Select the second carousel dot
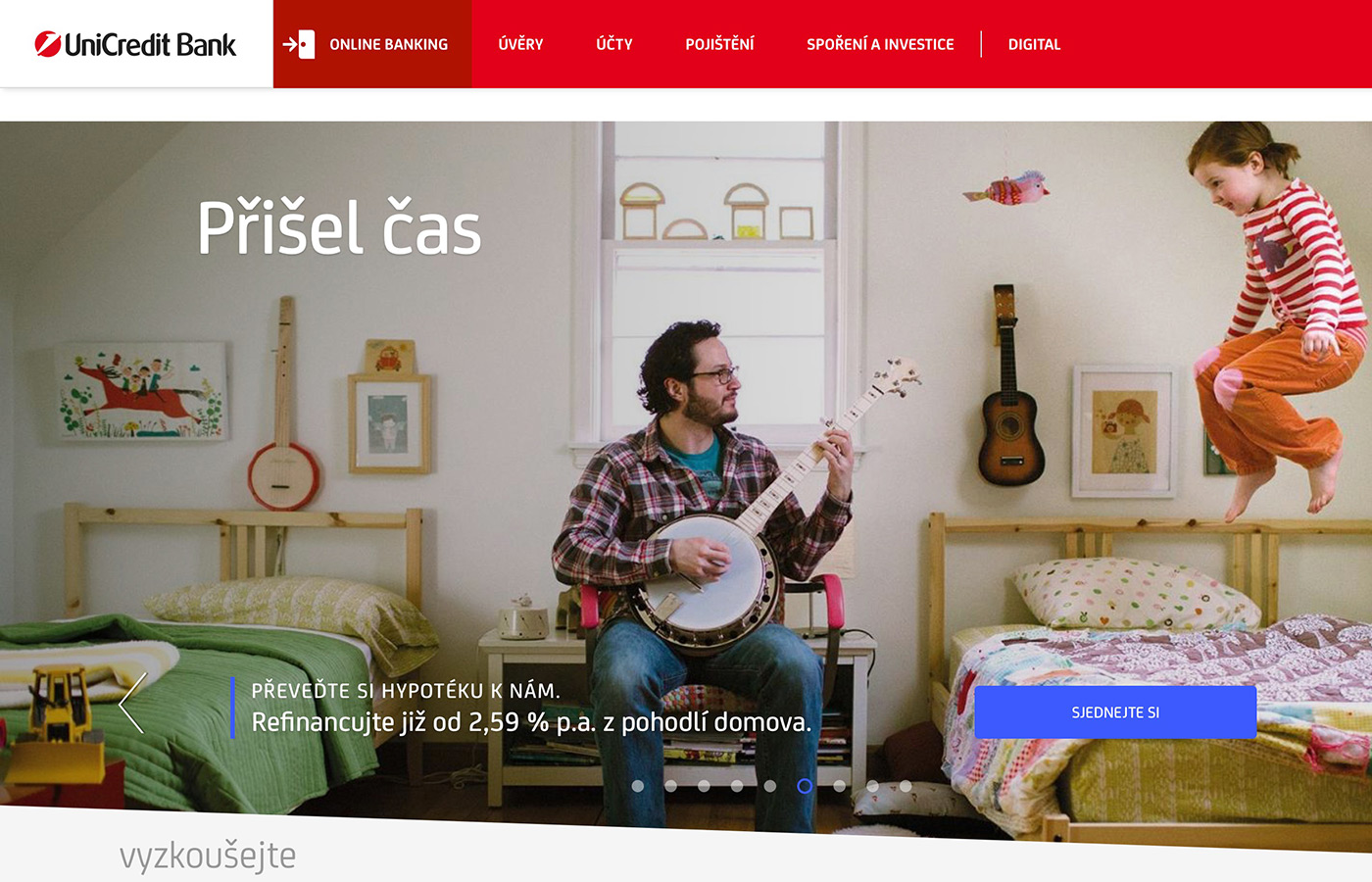This screenshot has height=882, width=1372. [x=671, y=786]
